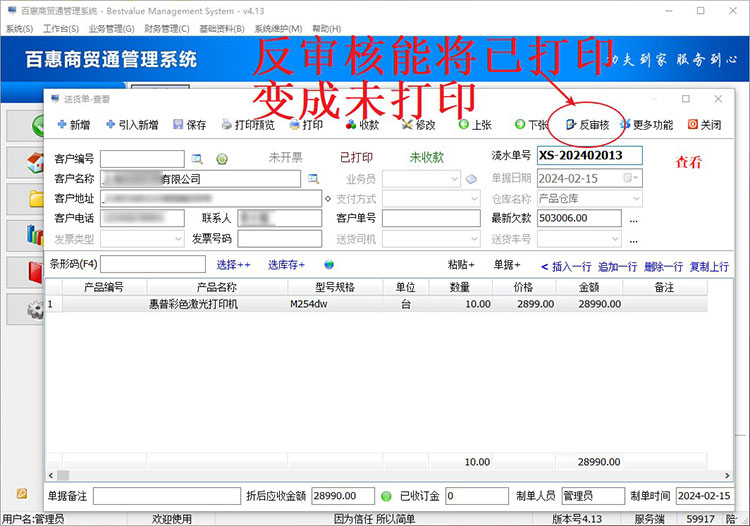Click the lookup icon beside 客户编号

pyautogui.click(x=197, y=159)
